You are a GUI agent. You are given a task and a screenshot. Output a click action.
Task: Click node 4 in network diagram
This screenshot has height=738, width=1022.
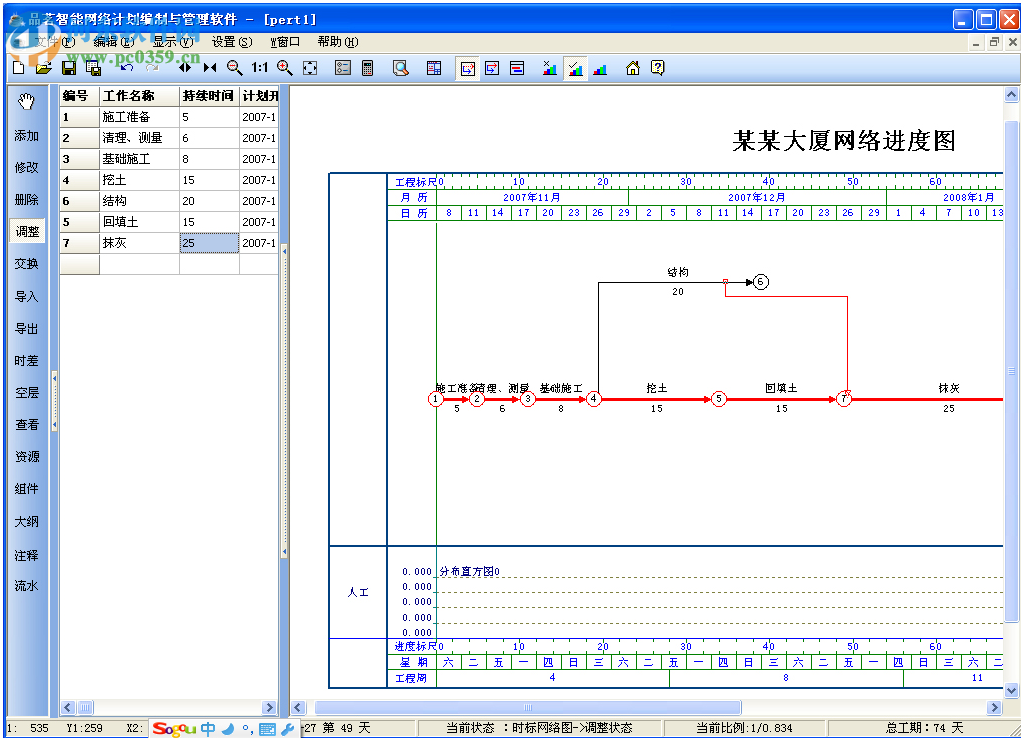[593, 398]
